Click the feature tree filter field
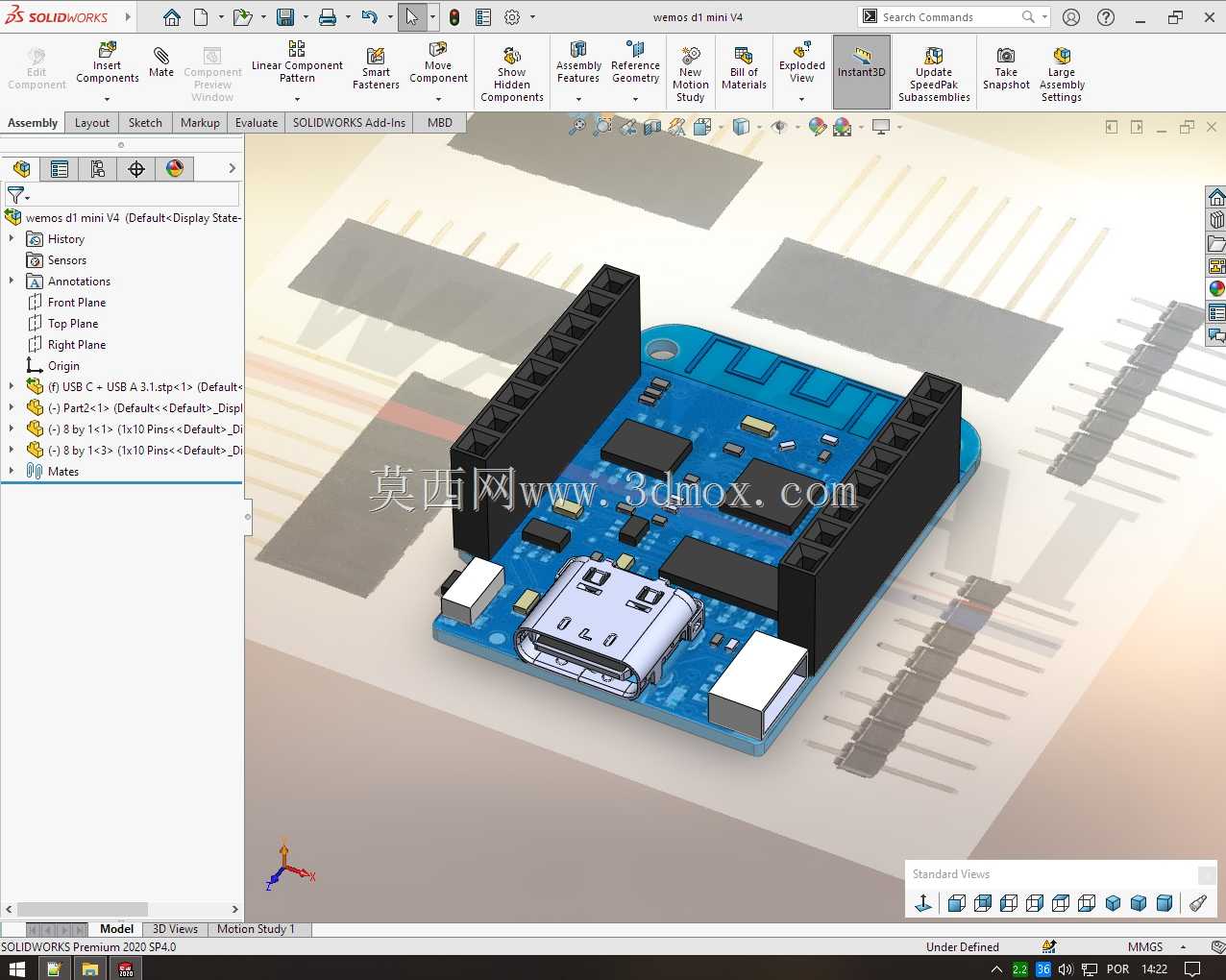 (x=121, y=195)
